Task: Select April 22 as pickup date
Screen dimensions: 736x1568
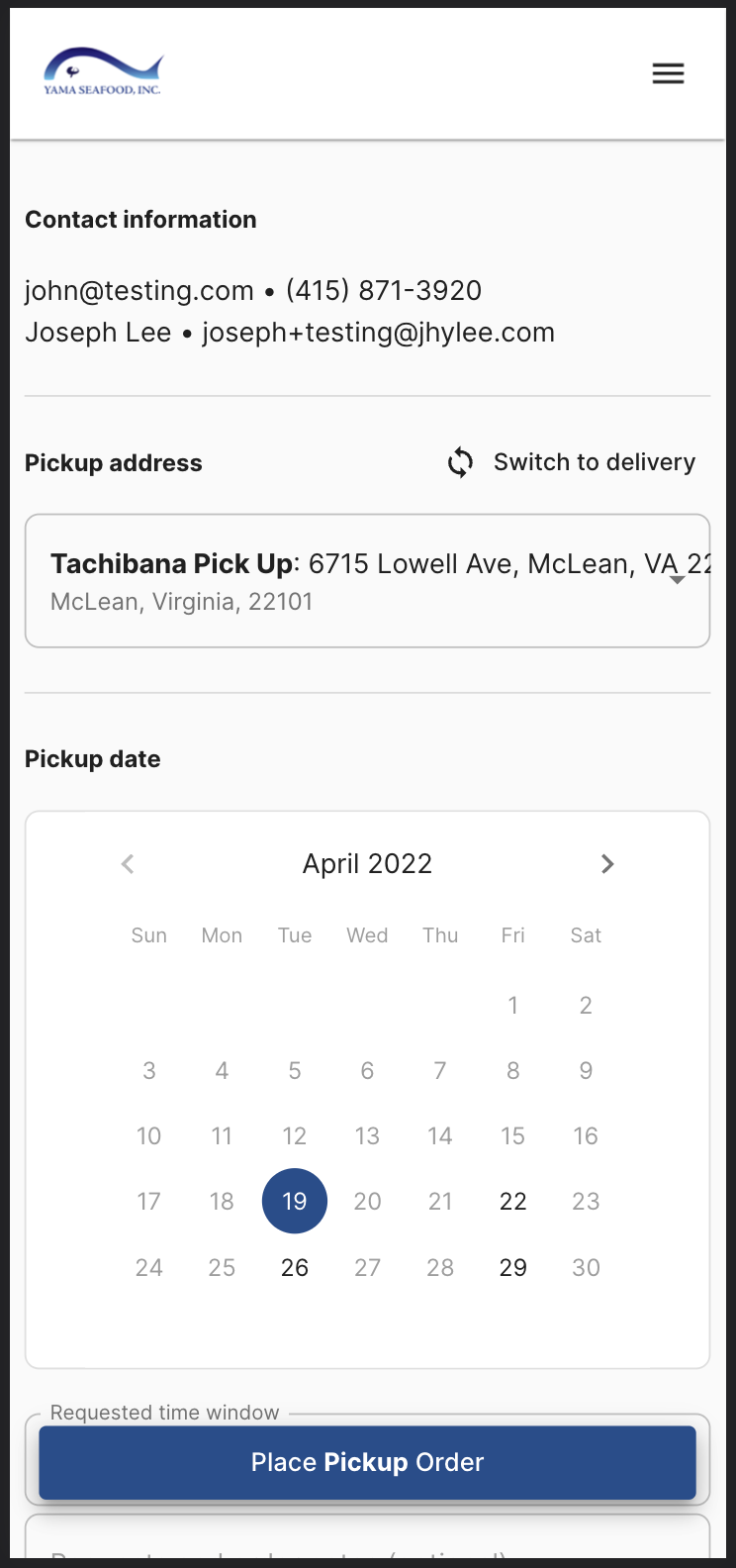Action: coord(512,1201)
